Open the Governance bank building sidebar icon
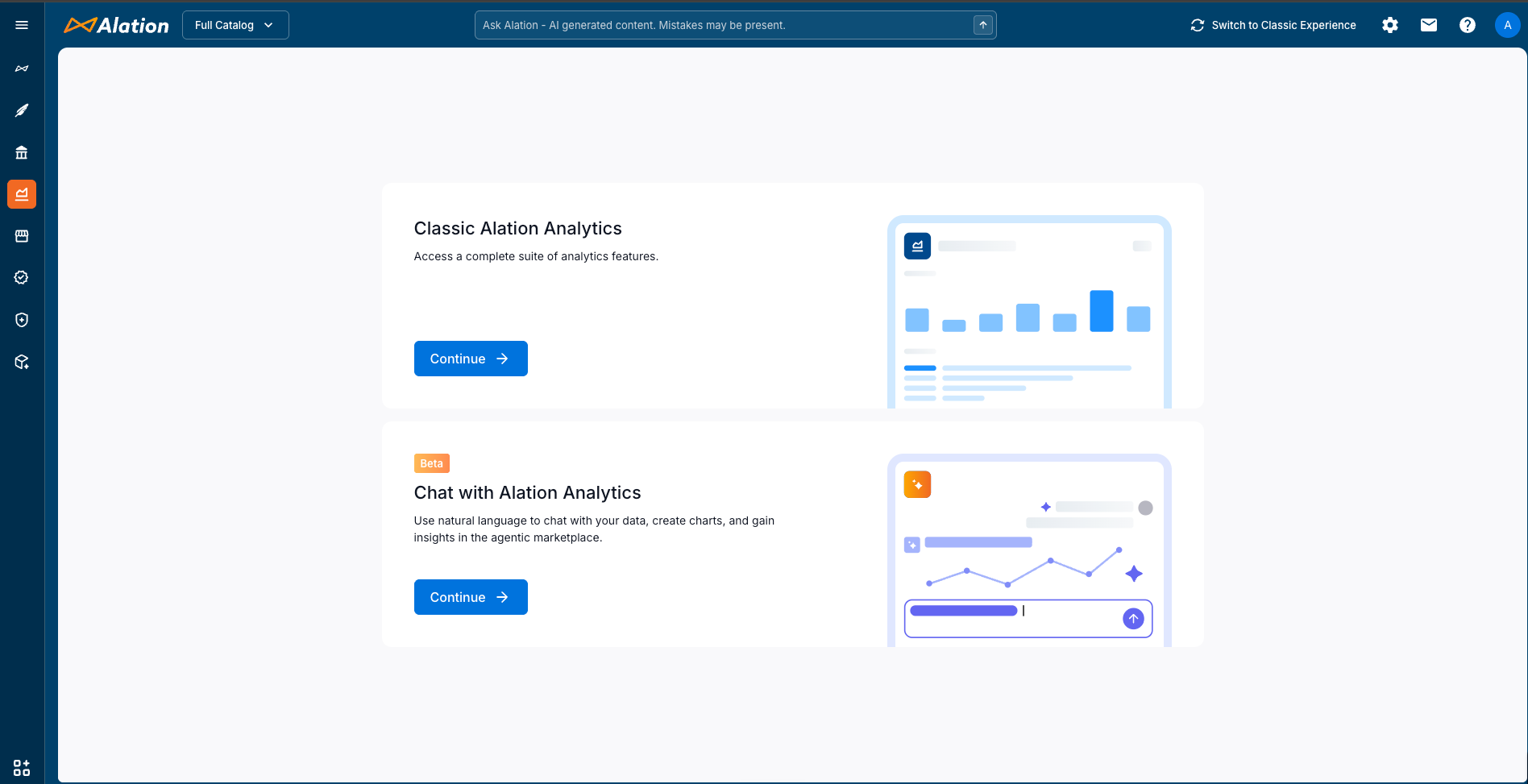The image size is (1528, 784). (x=22, y=152)
